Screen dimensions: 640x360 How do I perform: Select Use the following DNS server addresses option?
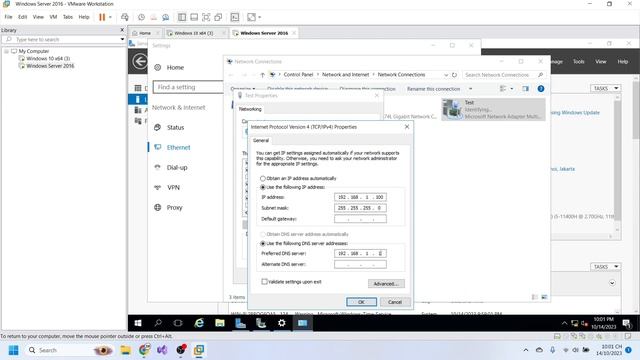pyautogui.click(x=263, y=244)
